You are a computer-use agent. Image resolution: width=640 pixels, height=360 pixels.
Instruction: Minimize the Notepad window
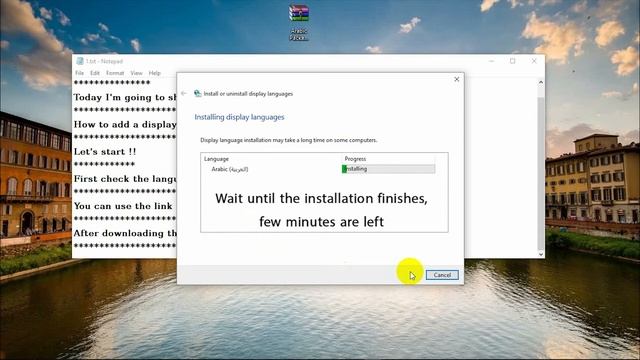coord(491,61)
